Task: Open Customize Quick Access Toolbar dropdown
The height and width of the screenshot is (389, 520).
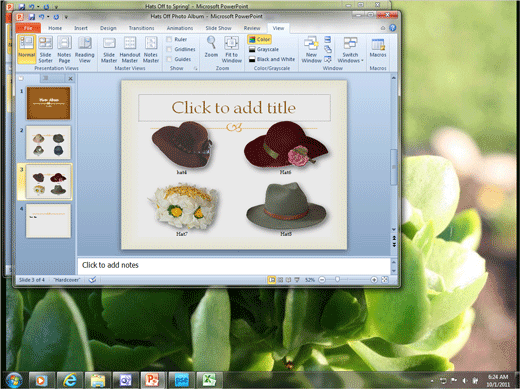Action: tap(66, 17)
